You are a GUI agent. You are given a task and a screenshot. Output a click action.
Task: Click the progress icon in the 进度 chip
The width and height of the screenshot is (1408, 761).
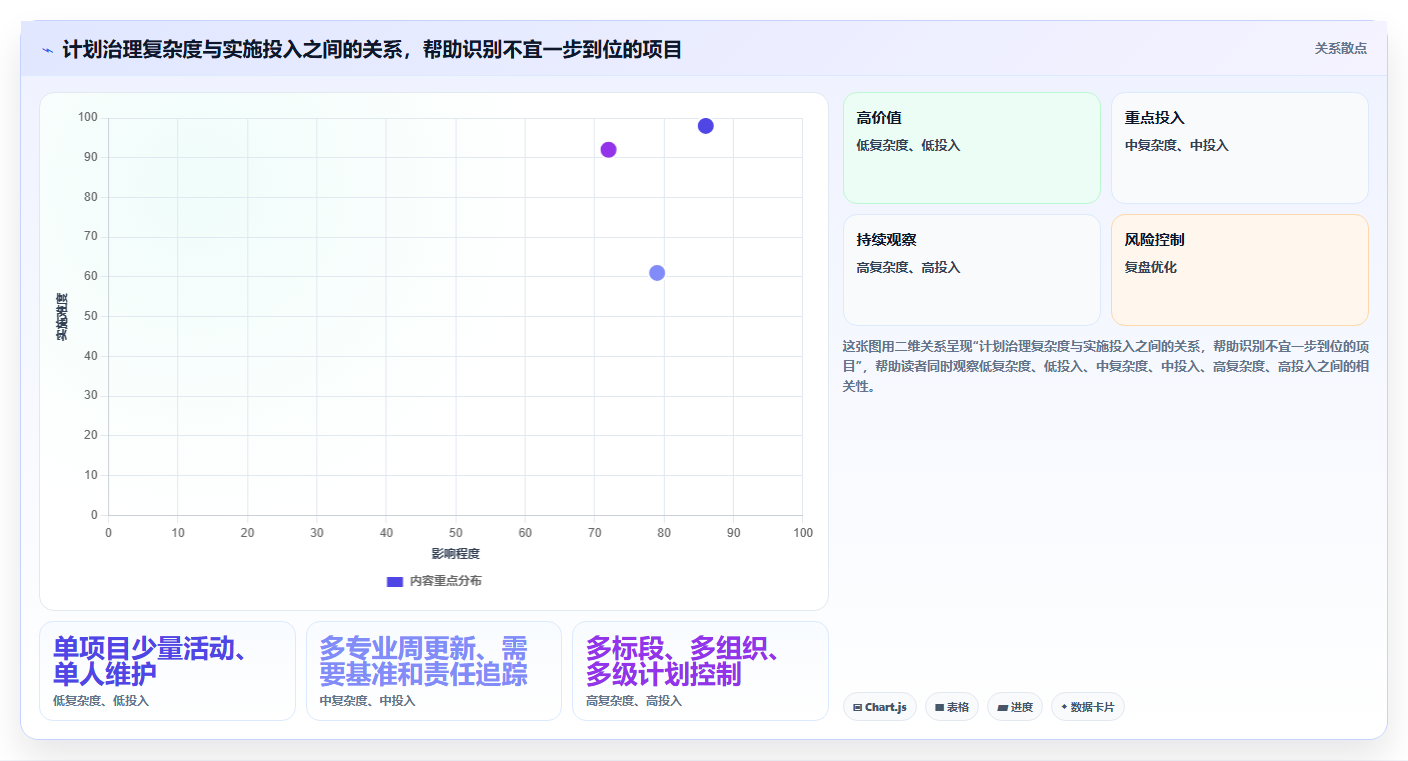1002,708
